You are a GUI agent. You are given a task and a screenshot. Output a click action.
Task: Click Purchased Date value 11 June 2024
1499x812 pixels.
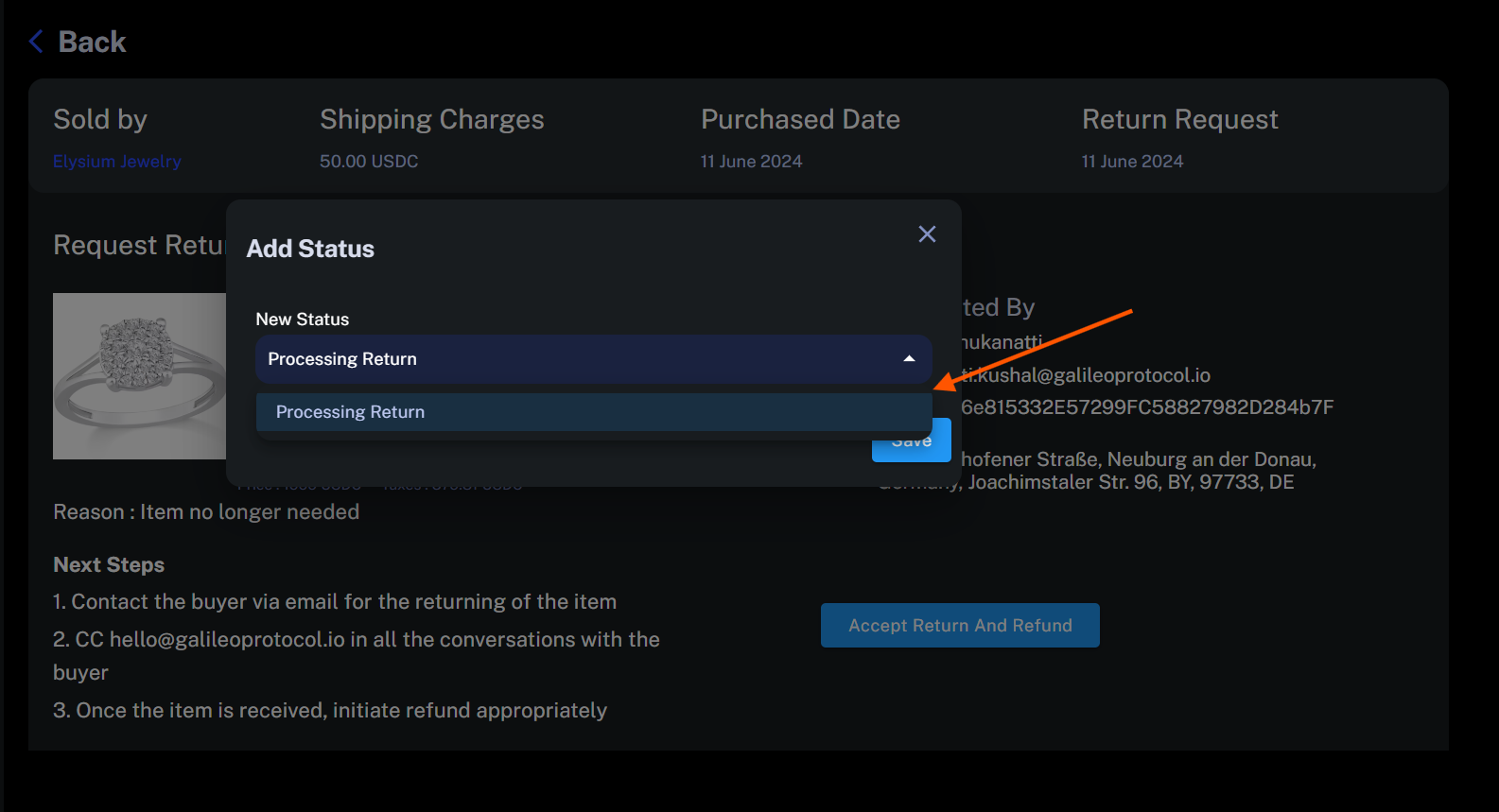coord(751,162)
